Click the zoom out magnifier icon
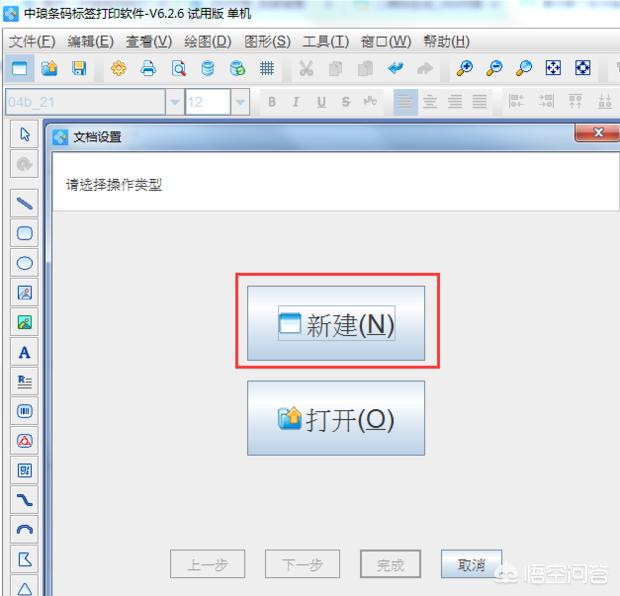620x596 pixels. [494, 68]
